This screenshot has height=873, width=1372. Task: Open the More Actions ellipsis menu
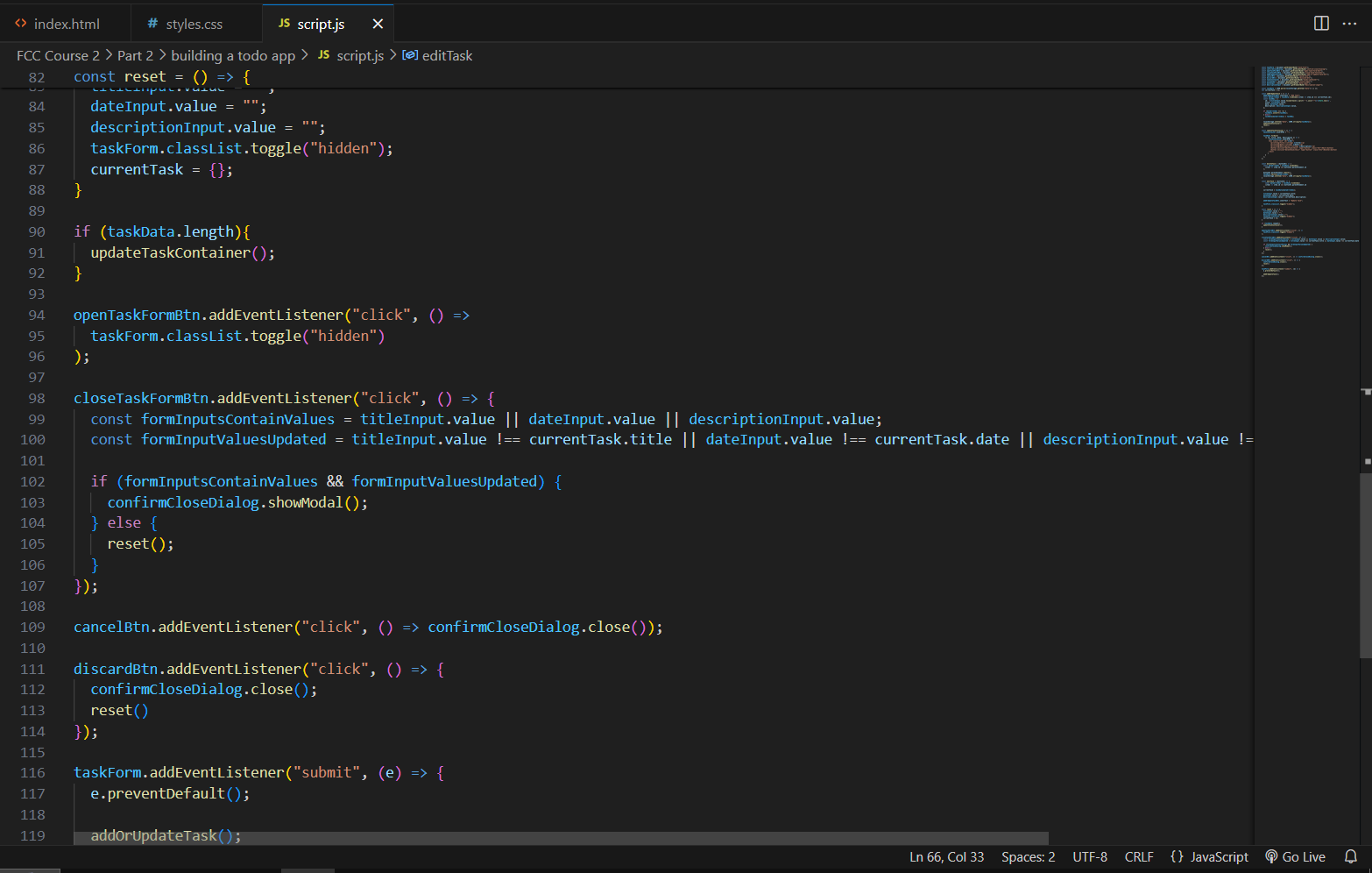[x=1349, y=24]
